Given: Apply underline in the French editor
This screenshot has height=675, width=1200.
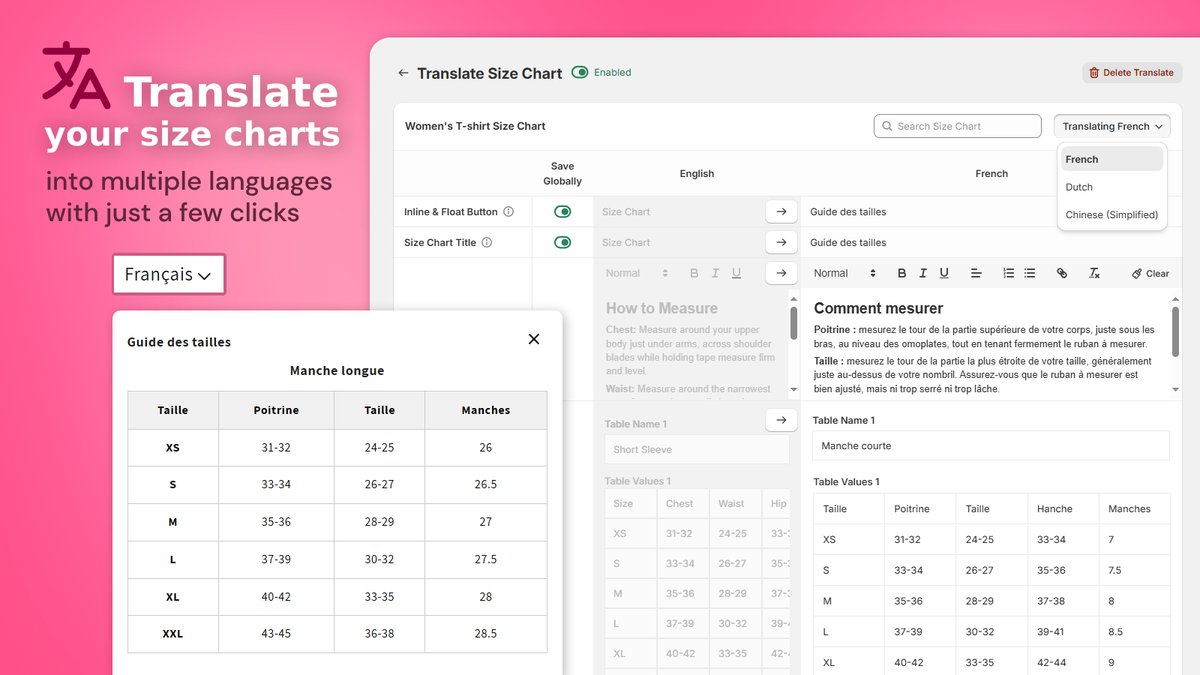Looking at the screenshot, I should click(x=944, y=273).
